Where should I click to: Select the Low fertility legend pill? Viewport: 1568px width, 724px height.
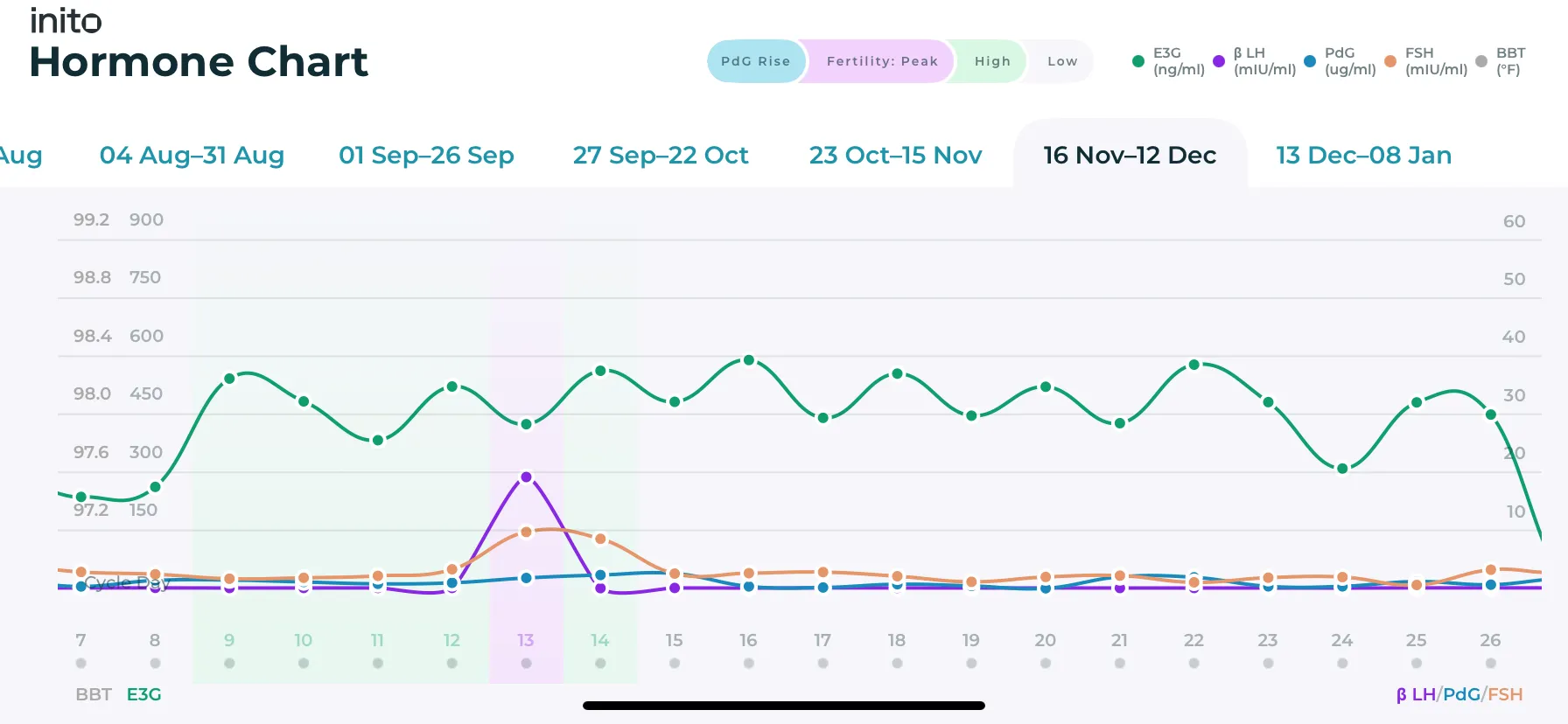tap(1061, 61)
